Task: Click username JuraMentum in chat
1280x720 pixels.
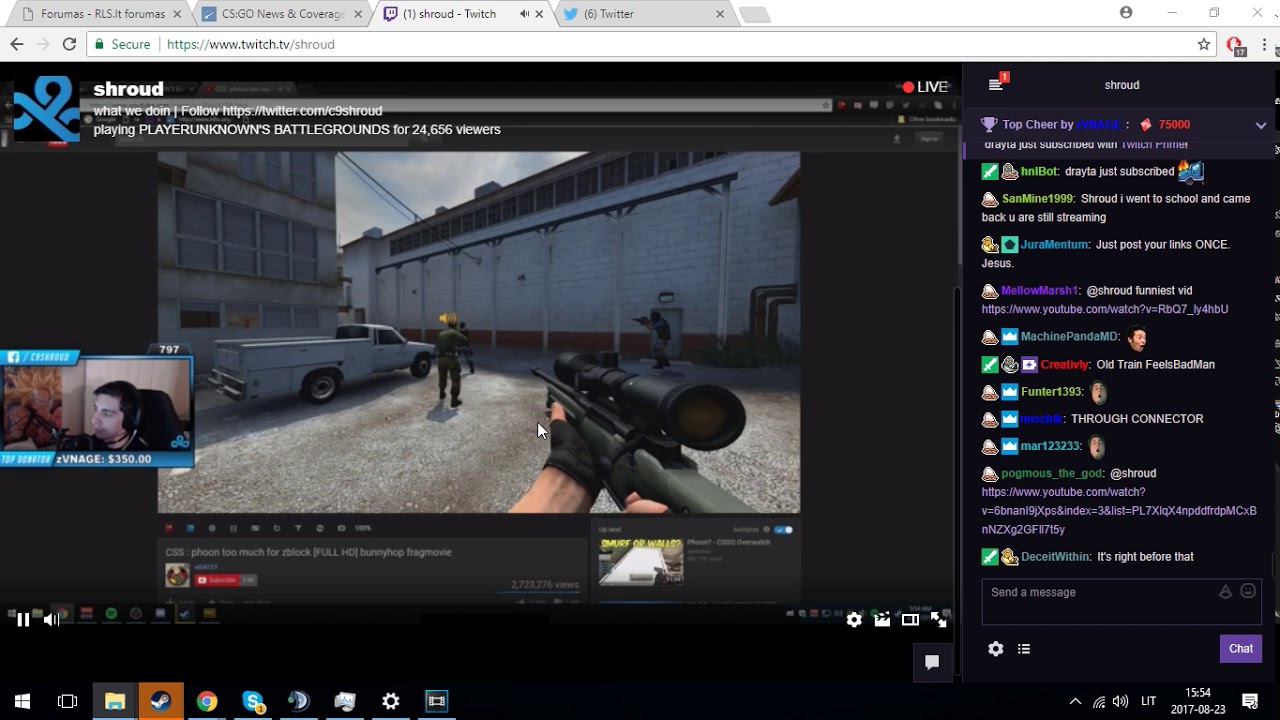Action: 1055,245
